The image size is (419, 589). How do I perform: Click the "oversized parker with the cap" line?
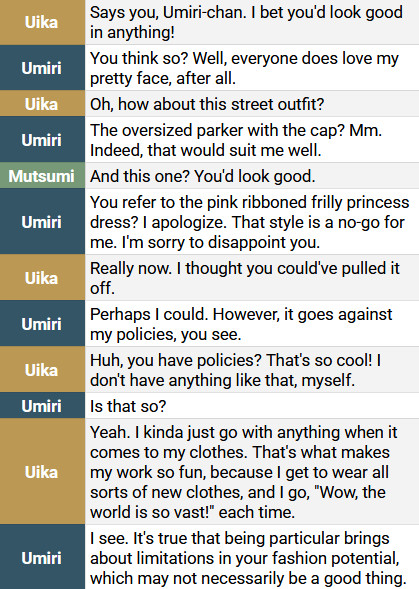point(236,140)
